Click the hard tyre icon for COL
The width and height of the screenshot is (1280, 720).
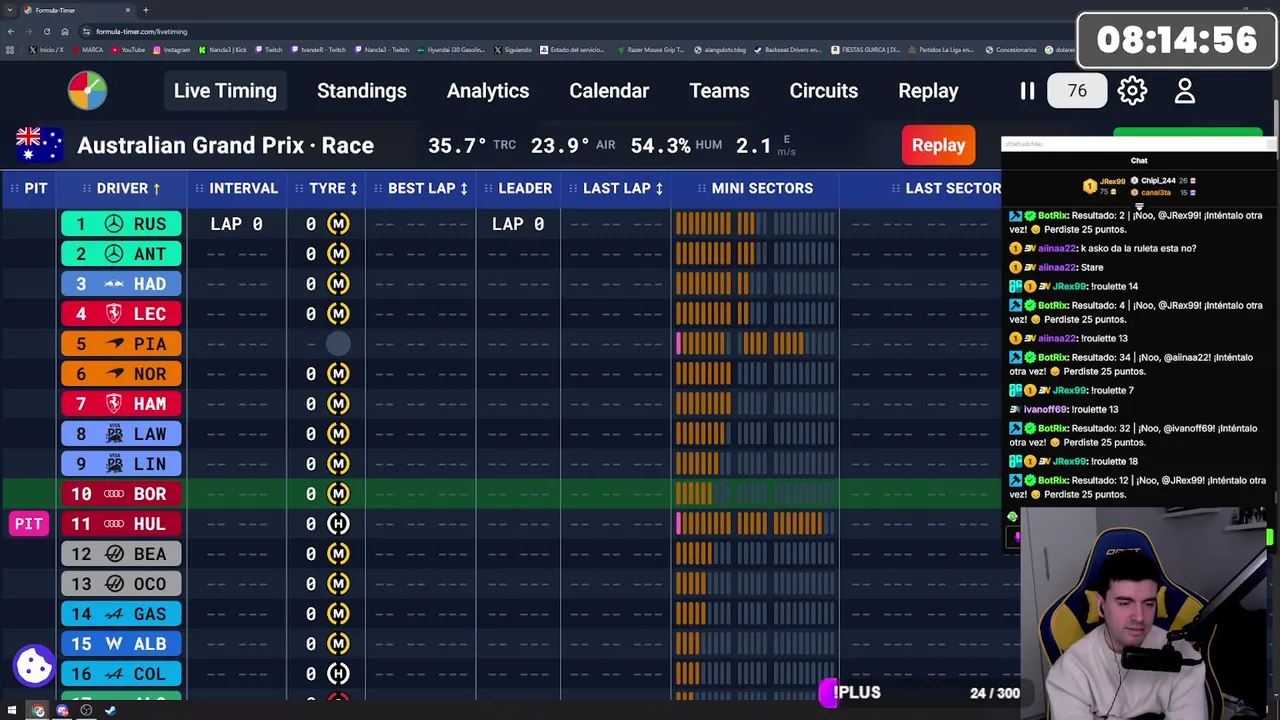[x=338, y=674]
